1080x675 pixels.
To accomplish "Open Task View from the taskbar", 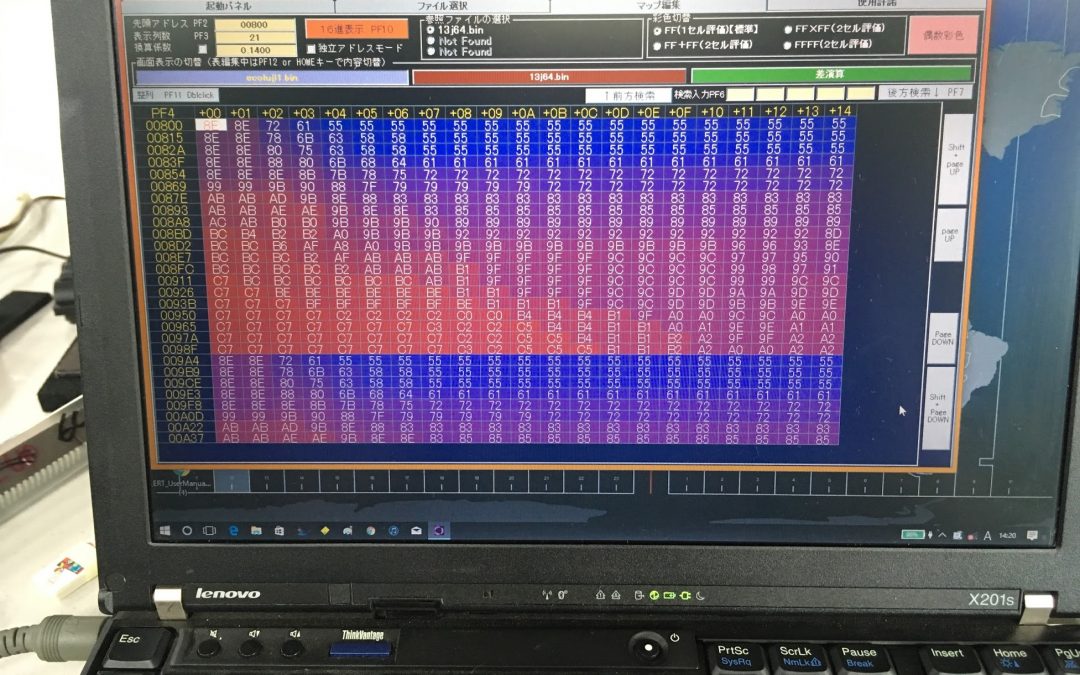I will click(209, 531).
